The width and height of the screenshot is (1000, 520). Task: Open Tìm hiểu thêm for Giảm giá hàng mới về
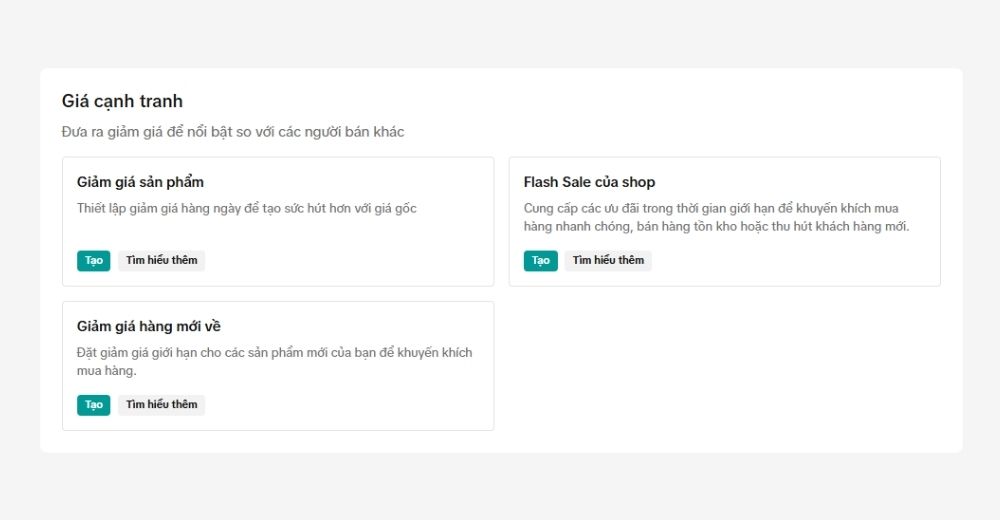(161, 405)
